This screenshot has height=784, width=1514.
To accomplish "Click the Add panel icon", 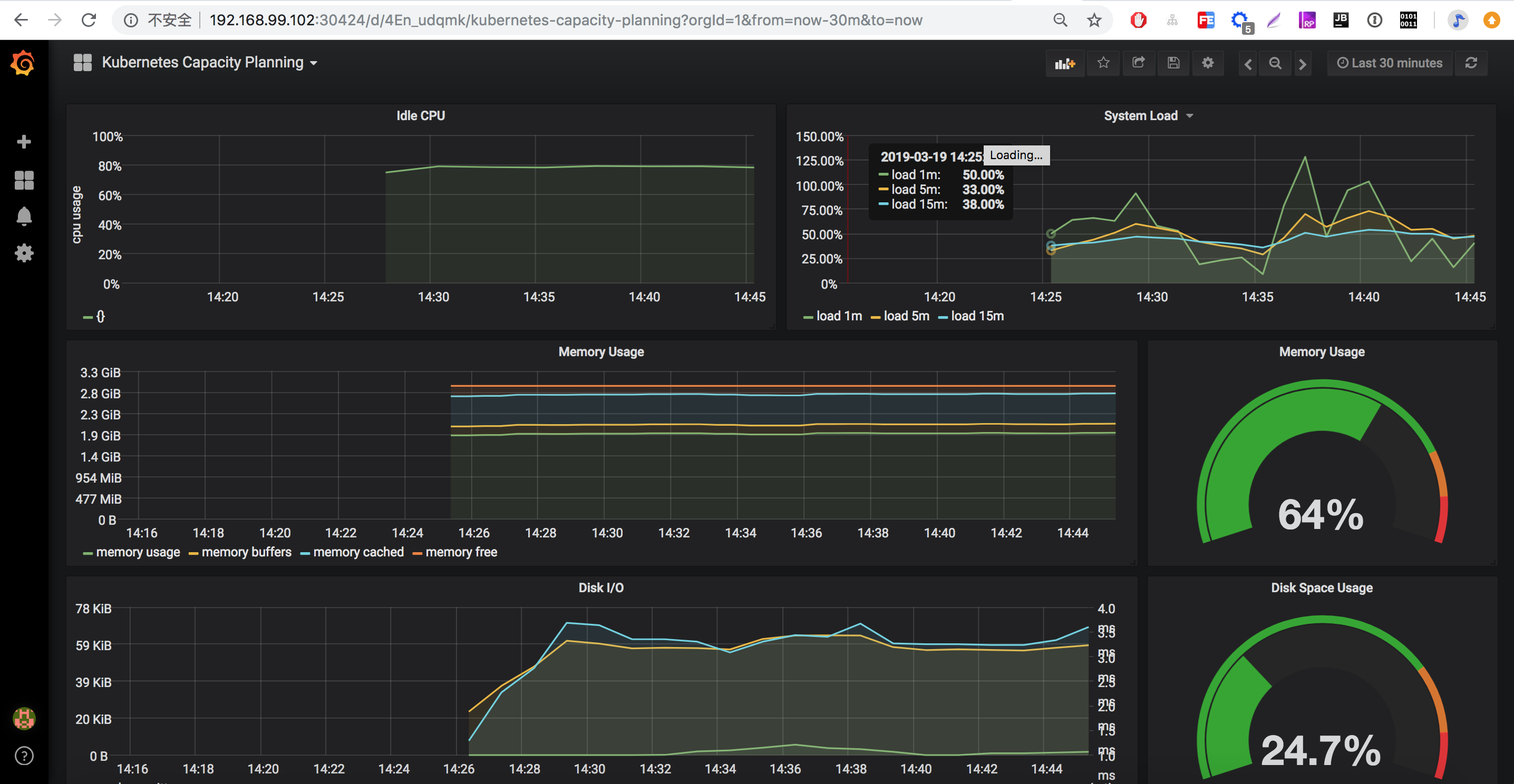I will [x=1064, y=63].
